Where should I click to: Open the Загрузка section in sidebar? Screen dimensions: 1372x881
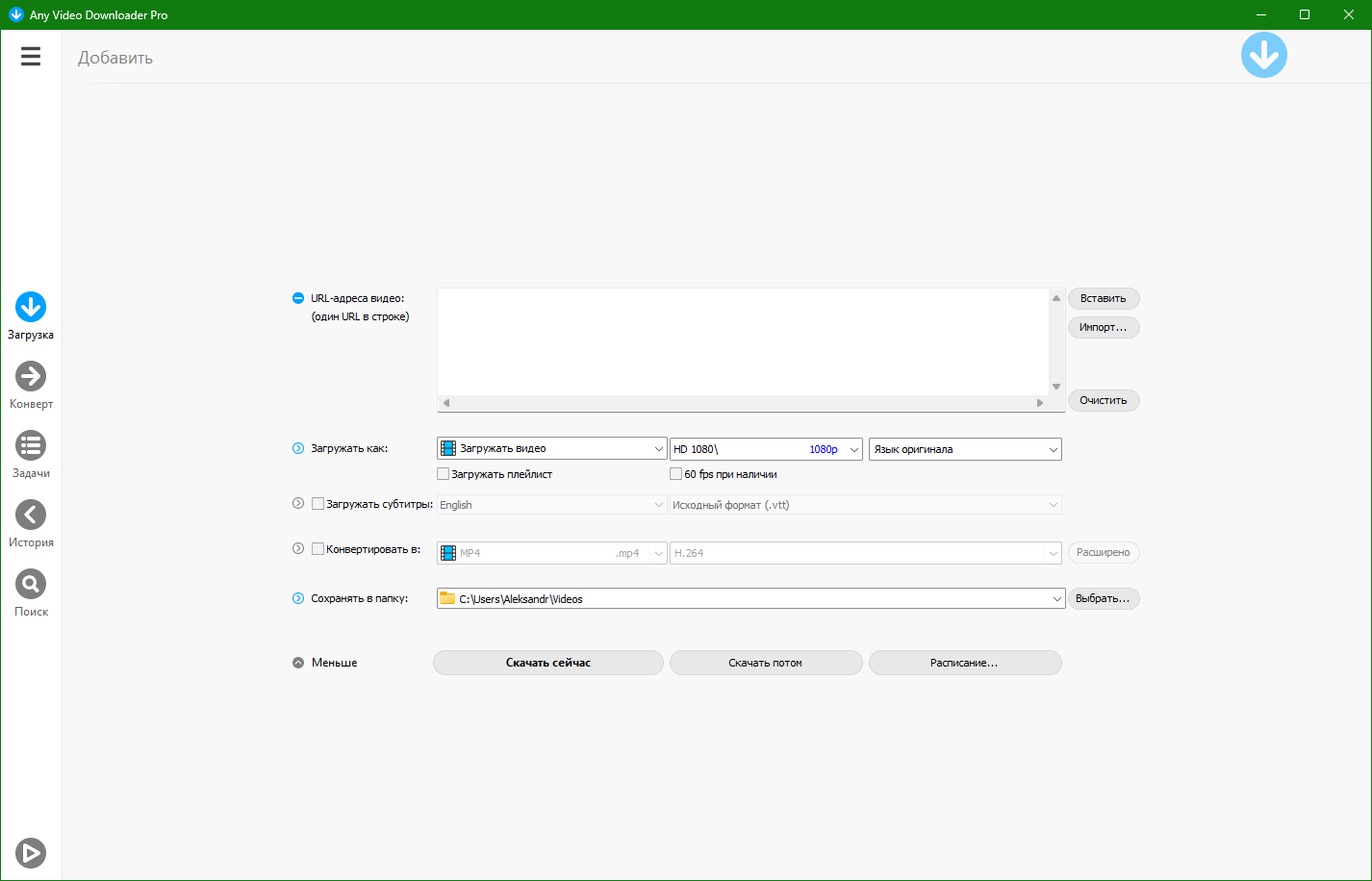point(31,308)
